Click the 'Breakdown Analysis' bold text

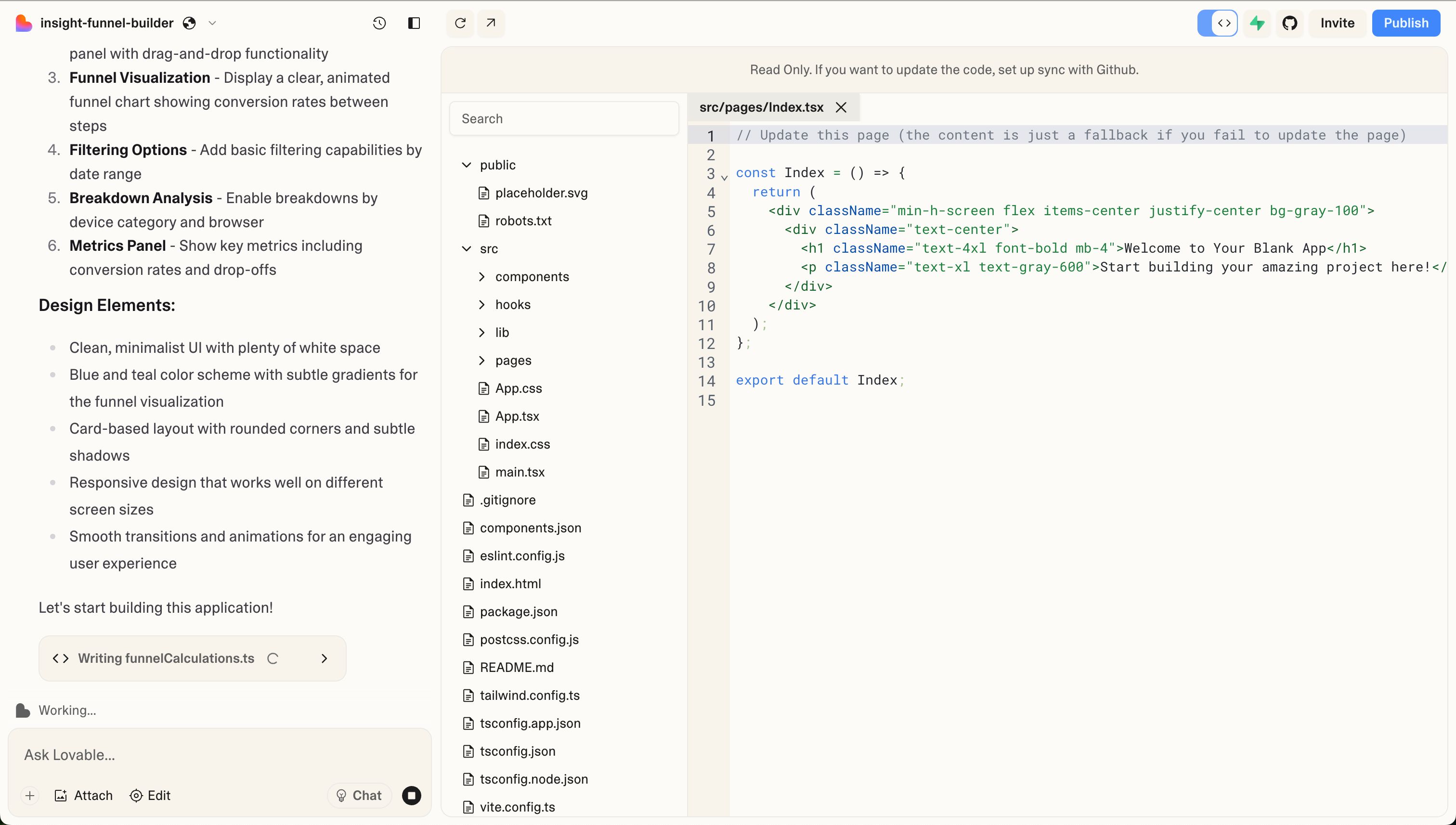(141, 198)
